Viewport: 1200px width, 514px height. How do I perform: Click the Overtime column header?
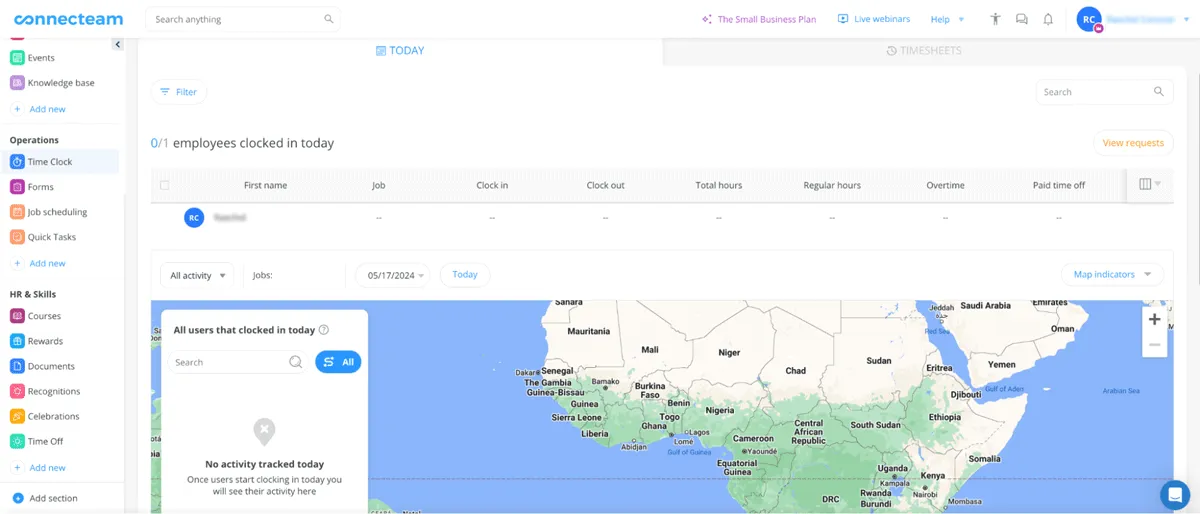click(945, 185)
